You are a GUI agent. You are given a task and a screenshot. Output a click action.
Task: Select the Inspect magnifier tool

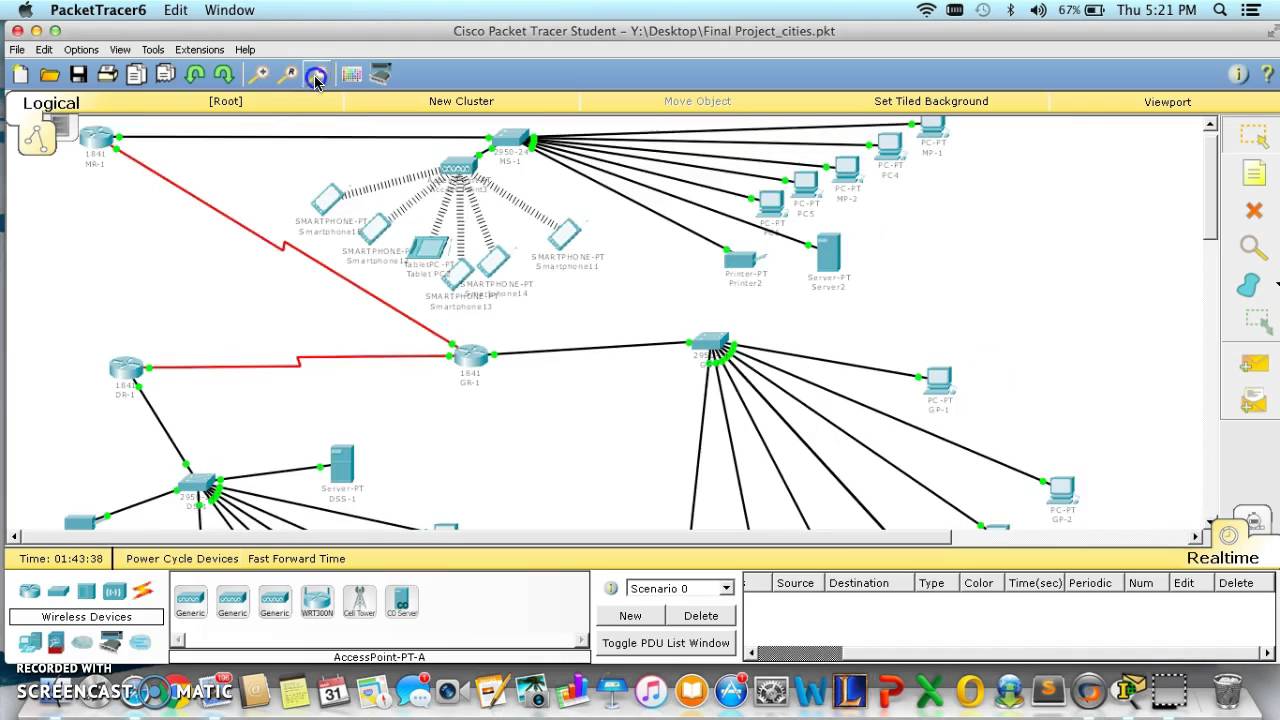[1254, 248]
